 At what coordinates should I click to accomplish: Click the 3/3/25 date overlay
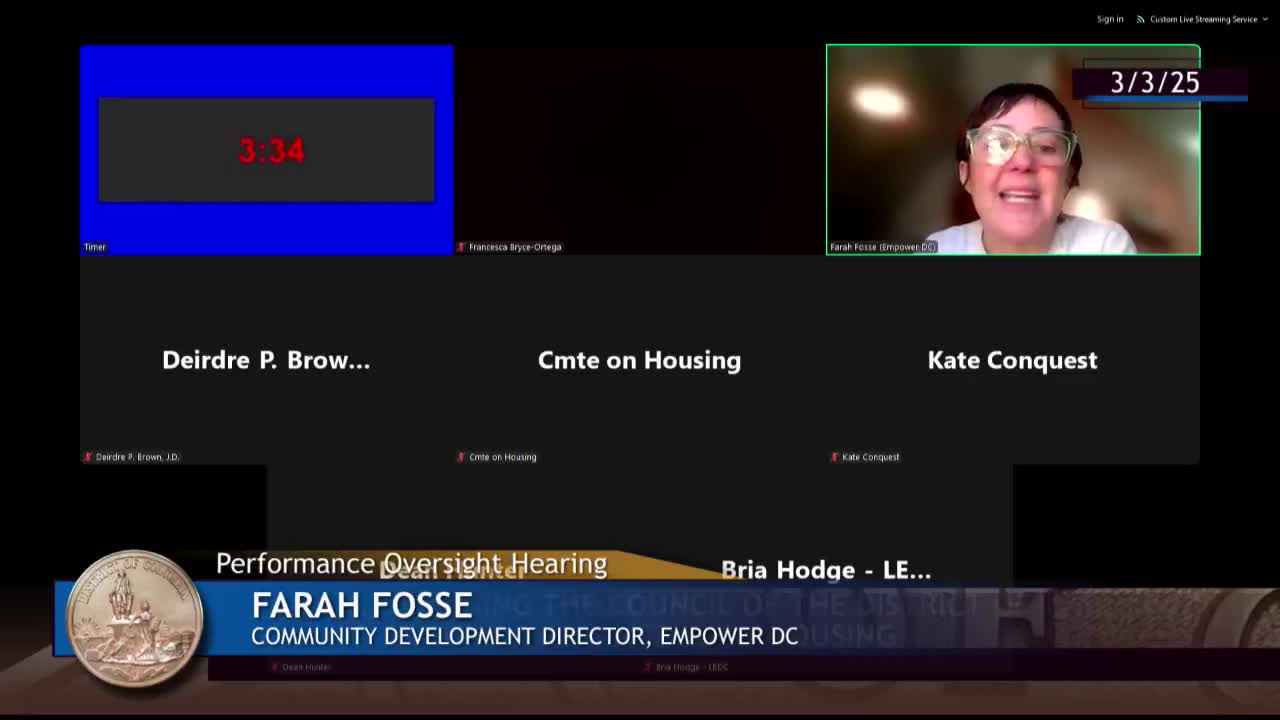(1155, 82)
